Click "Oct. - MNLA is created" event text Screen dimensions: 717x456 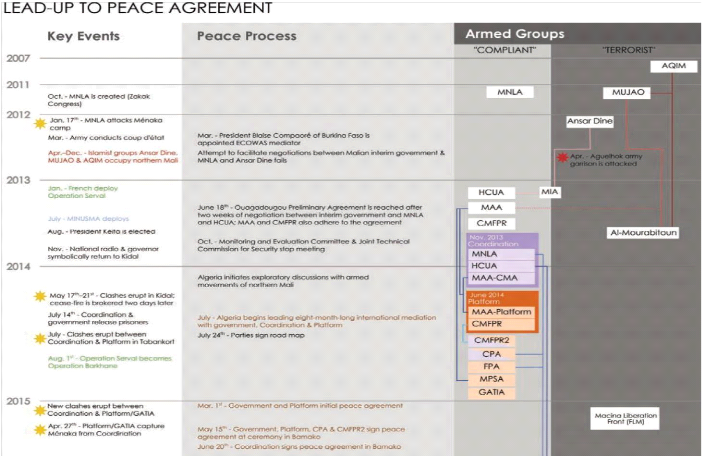coord(99,100)
